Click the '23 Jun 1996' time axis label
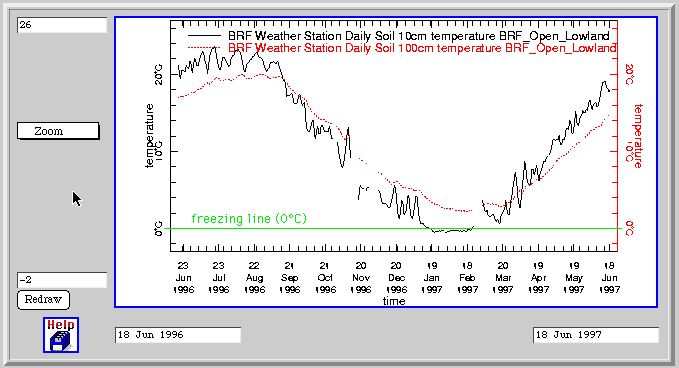Image resolution: width=679 pixels, height=368 pixels. click(183, 278)
